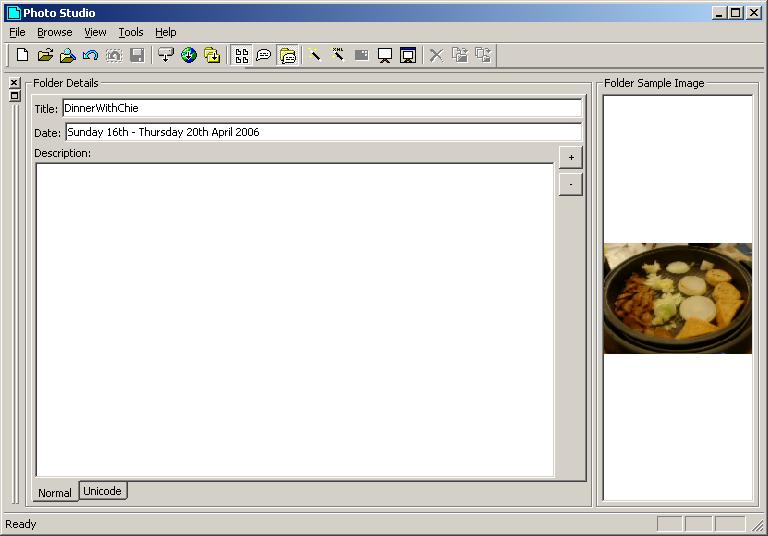Minimize the Photo Studio window
The height and width of the screenshot is (536, 768).
(719, 13)
